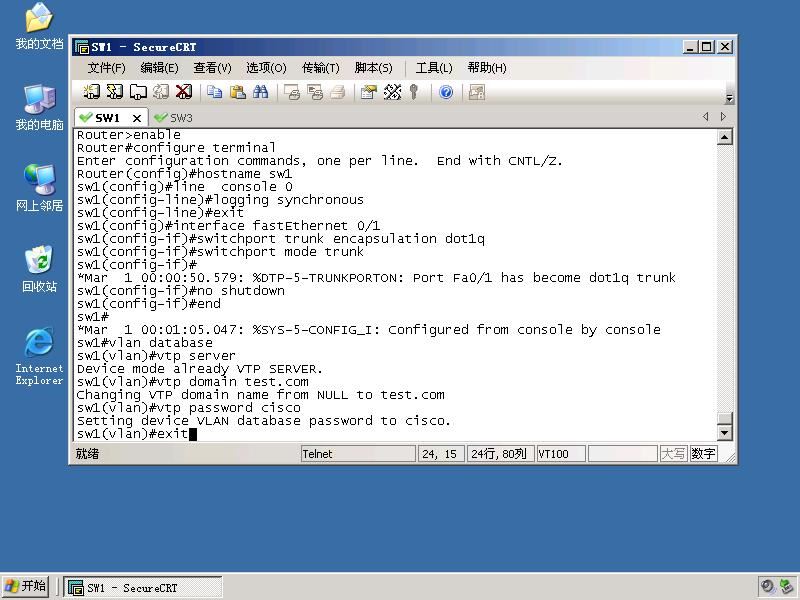Select the Internet Explorer desktop icon

point(39,356)
